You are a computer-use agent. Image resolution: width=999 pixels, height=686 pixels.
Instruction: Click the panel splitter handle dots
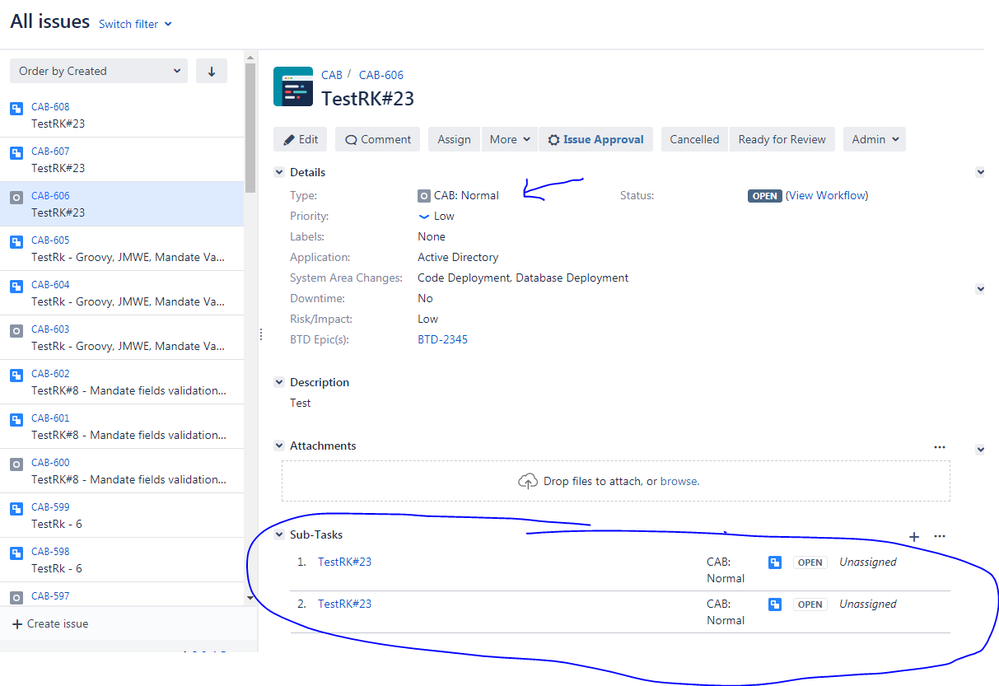click(x=261, y=334)
